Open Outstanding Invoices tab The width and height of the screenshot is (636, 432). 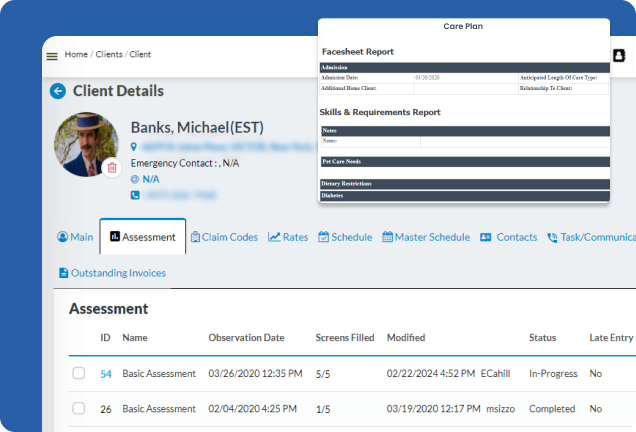click(112, 272)
